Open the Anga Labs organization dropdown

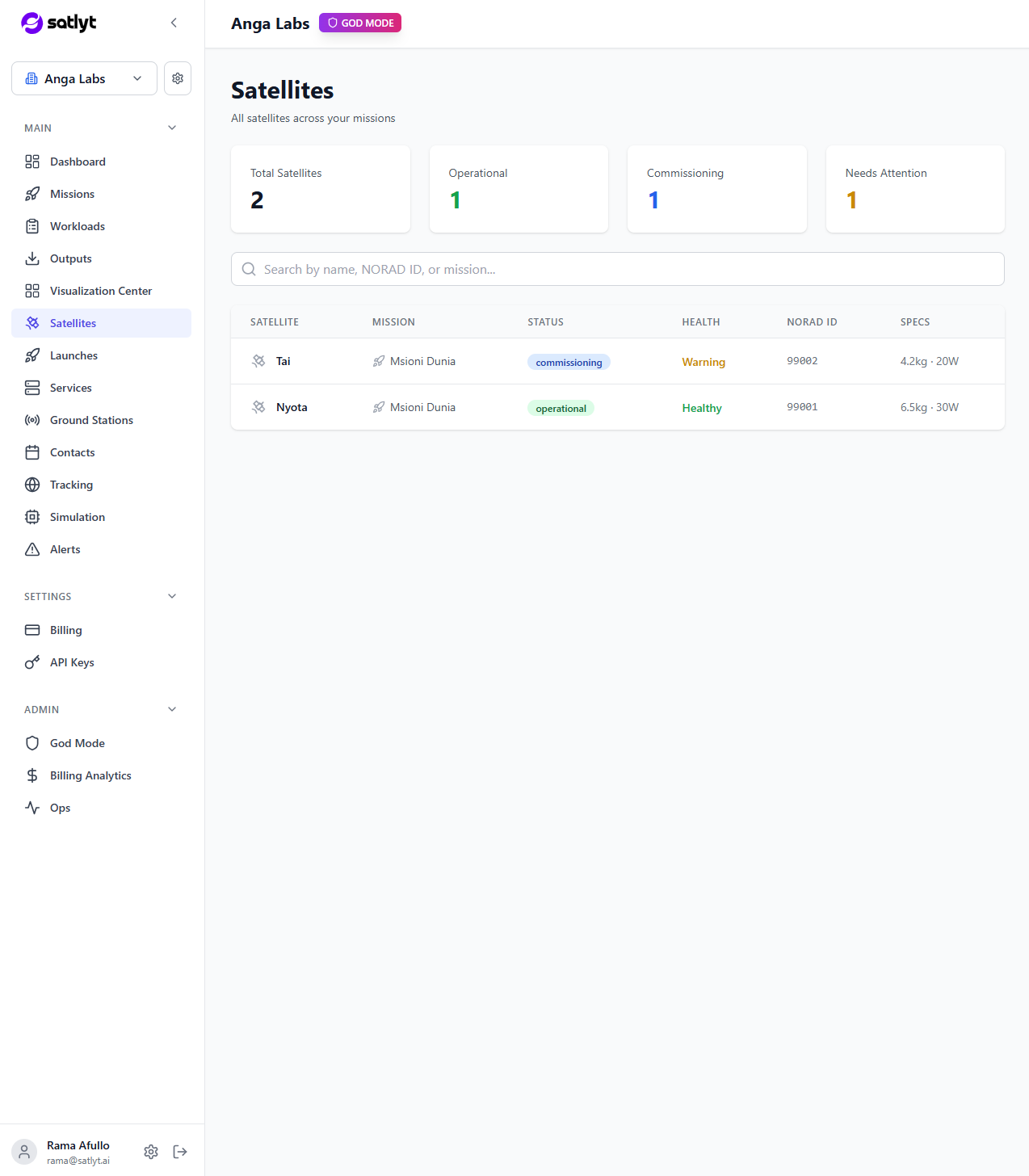(x=84, y=78)
